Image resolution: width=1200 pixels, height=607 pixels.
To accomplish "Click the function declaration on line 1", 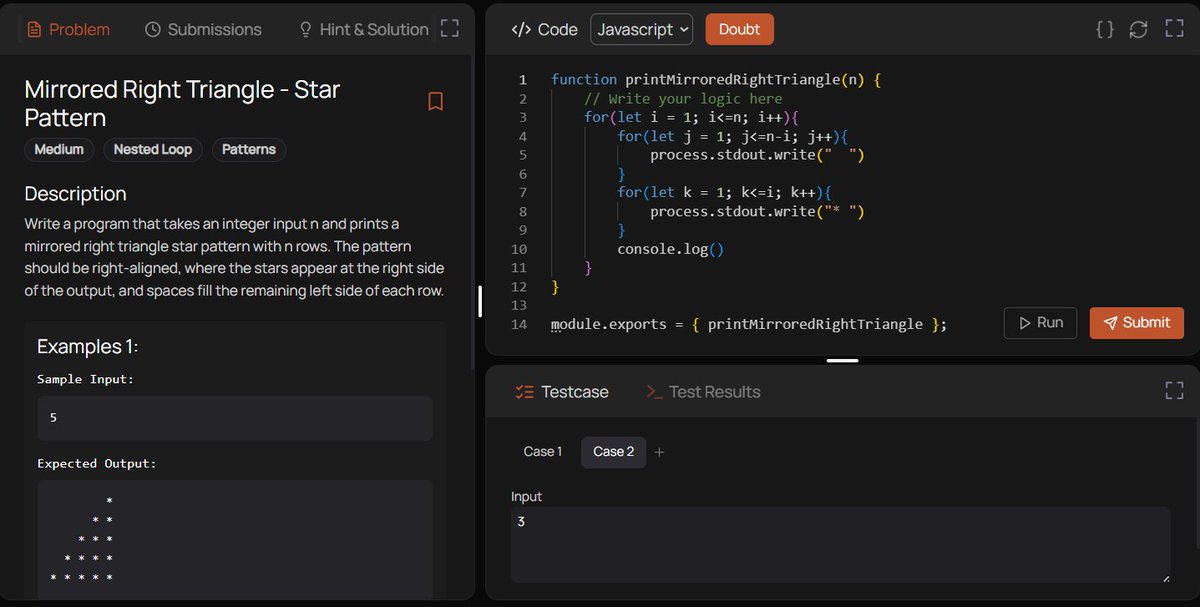I will point(715,79).
